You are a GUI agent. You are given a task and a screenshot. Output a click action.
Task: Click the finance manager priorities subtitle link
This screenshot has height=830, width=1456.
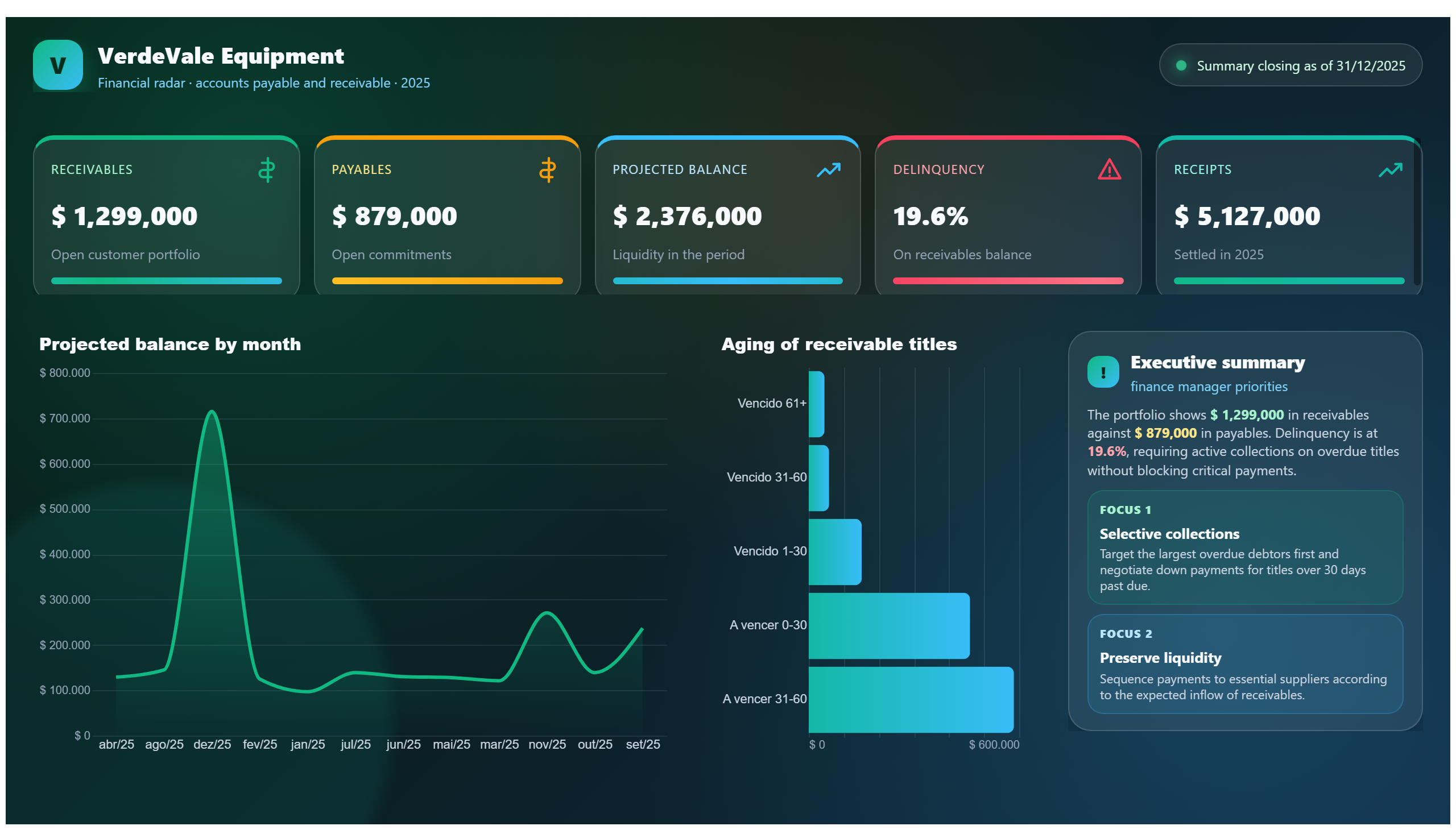pos(1209,387)
